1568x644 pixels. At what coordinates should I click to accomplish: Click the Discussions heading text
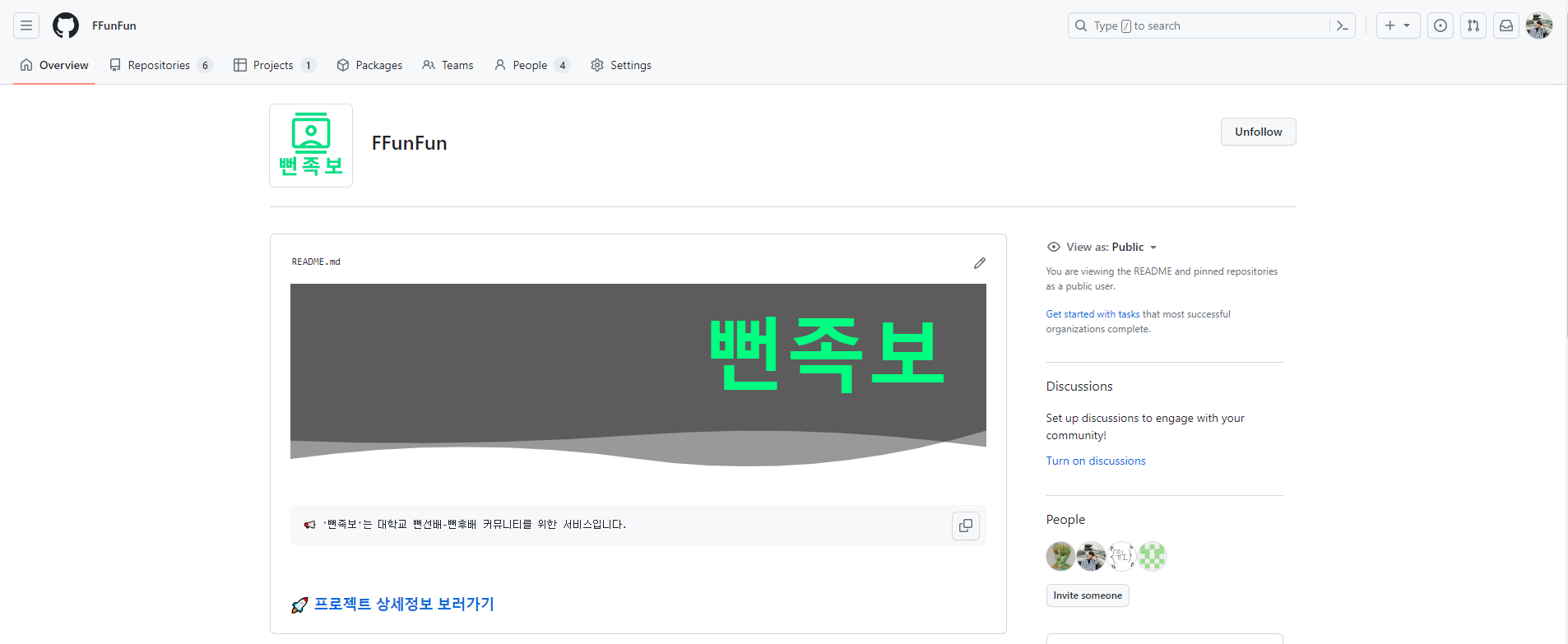pyautogui.click(x=1079, y=387)
